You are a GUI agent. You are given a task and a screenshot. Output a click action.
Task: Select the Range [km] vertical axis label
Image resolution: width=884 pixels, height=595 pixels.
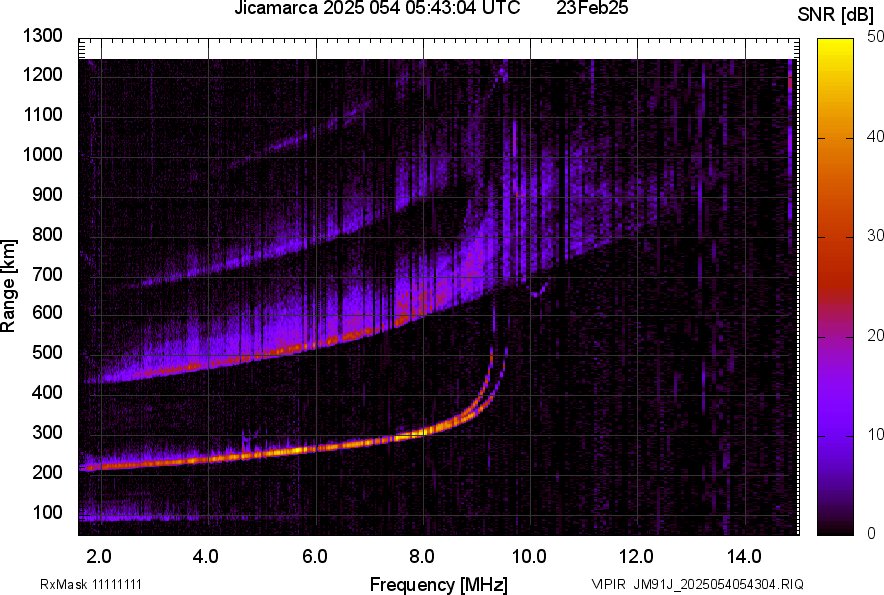(x=10, y=285)
